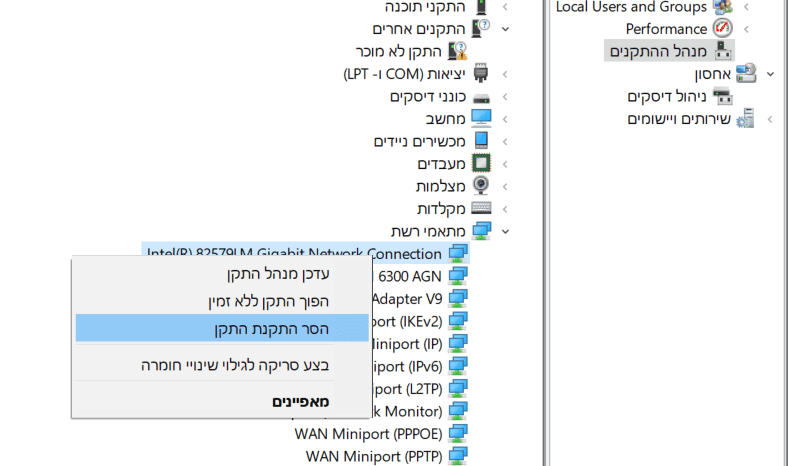The height and width of the screenshot is (466, 788).
Task: Select Local Users and Groups text
Action: [631, 7]
